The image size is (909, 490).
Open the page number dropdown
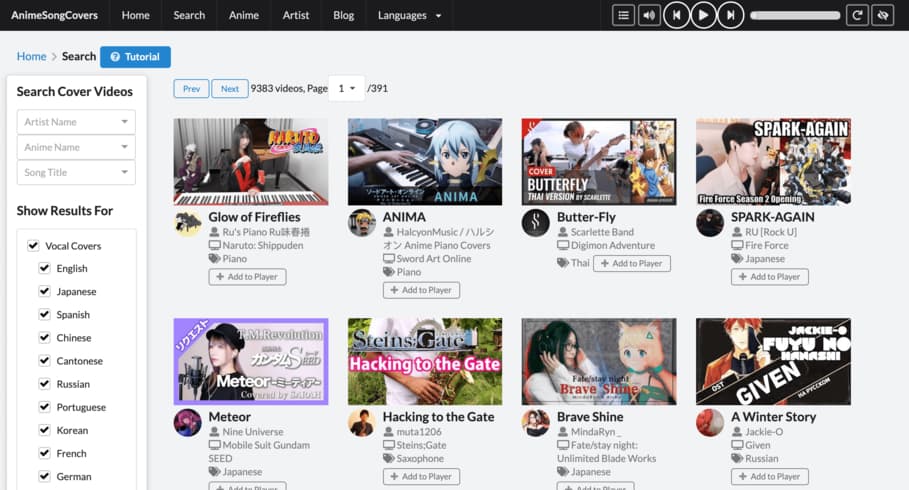(x=347, y=88)
